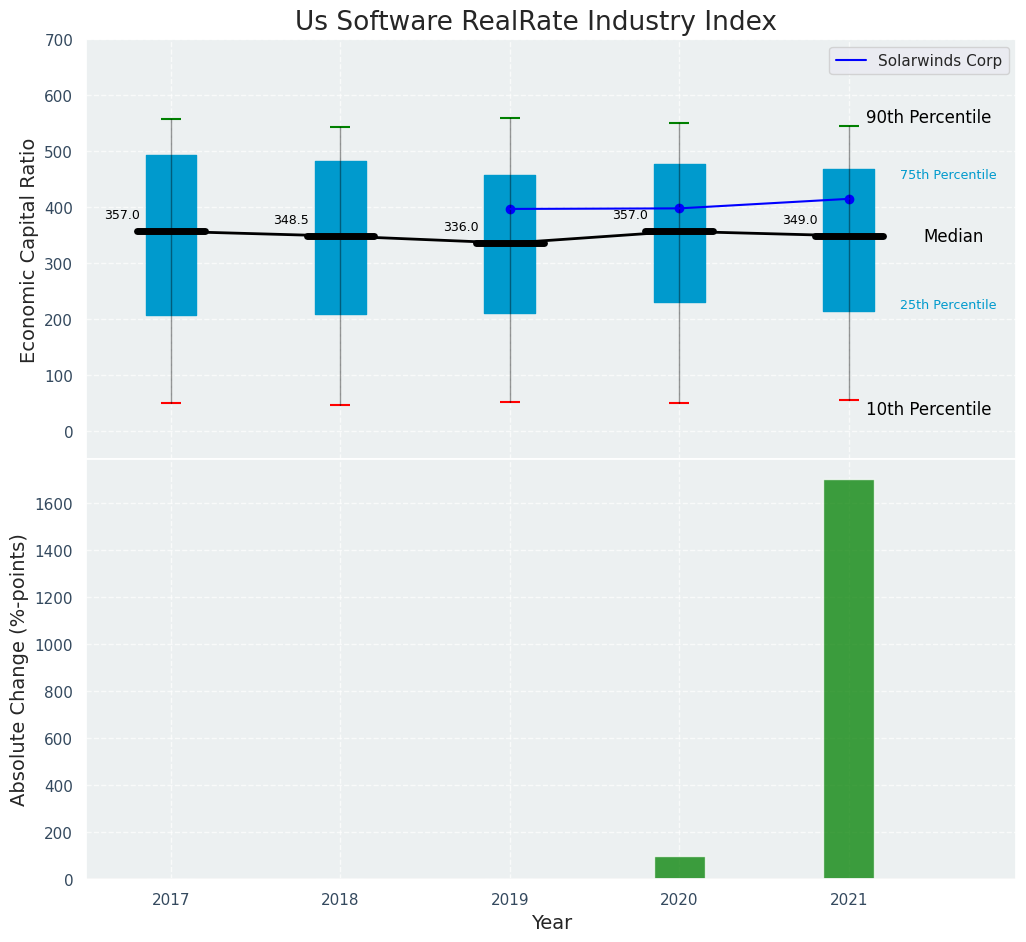Click the 75th Percentile annotation
Image resolution: width=1026 pixels, height=942 pixels.
click(947, 175)
